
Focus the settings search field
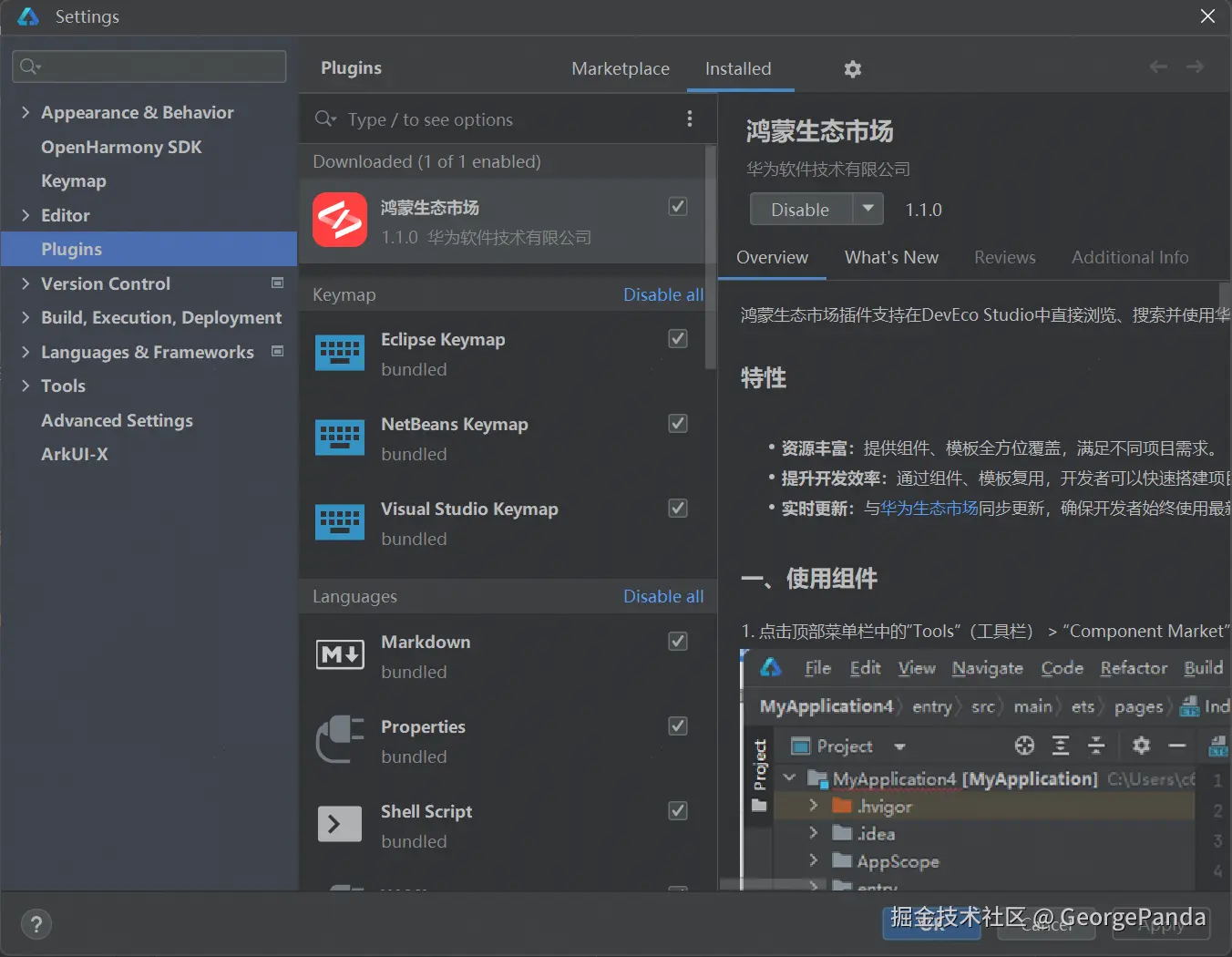pyautogui.click(x=149, y=67)
